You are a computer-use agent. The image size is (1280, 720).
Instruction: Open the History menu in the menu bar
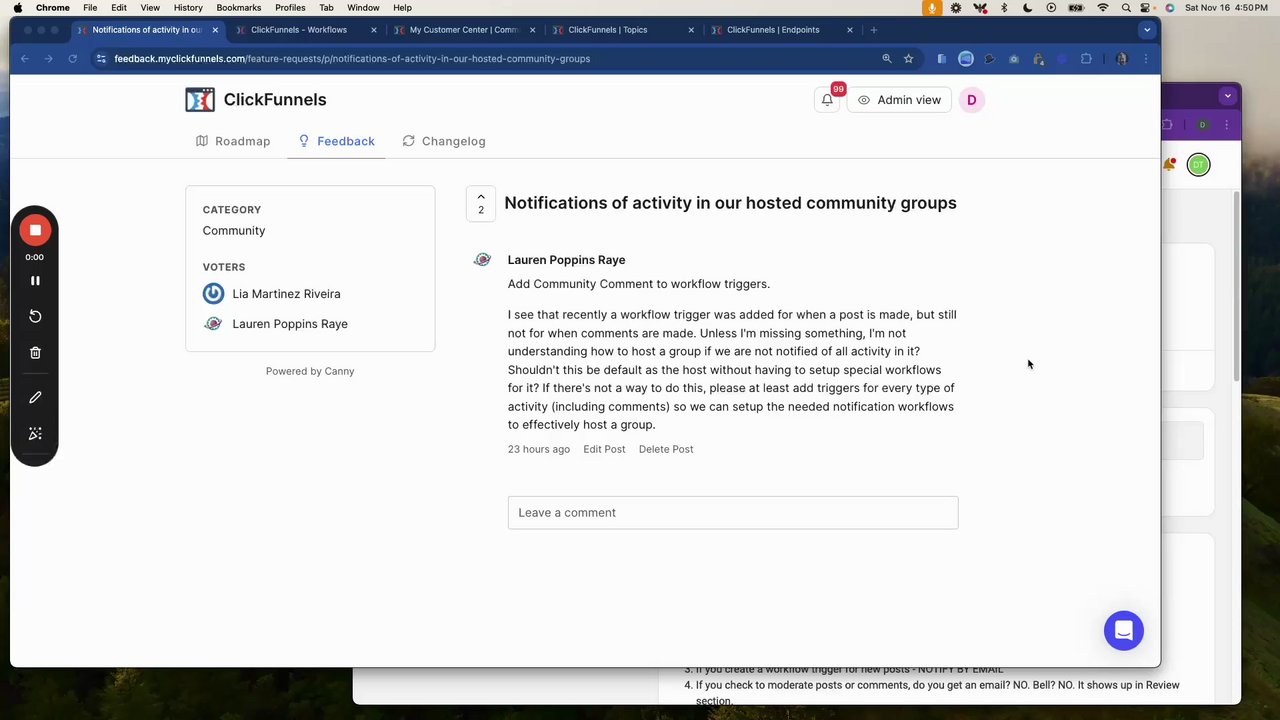[188, 8]
